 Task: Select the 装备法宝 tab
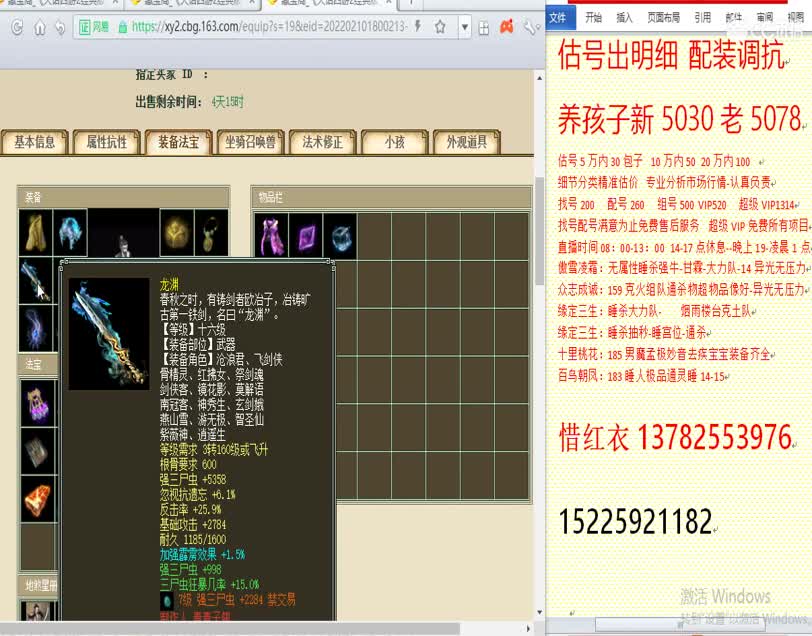179,142
